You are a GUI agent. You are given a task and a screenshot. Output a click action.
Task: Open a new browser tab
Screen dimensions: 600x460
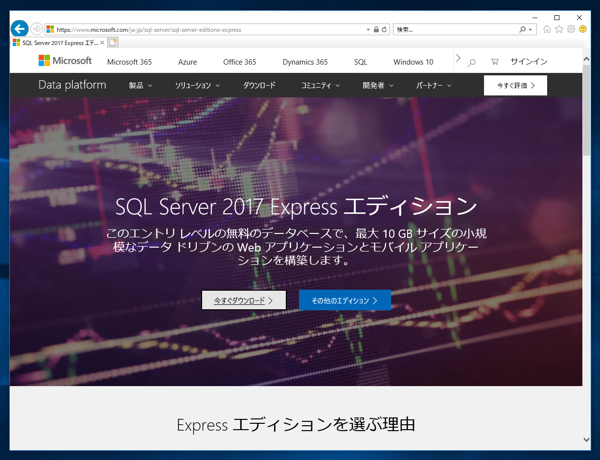(x=112, y=42)
